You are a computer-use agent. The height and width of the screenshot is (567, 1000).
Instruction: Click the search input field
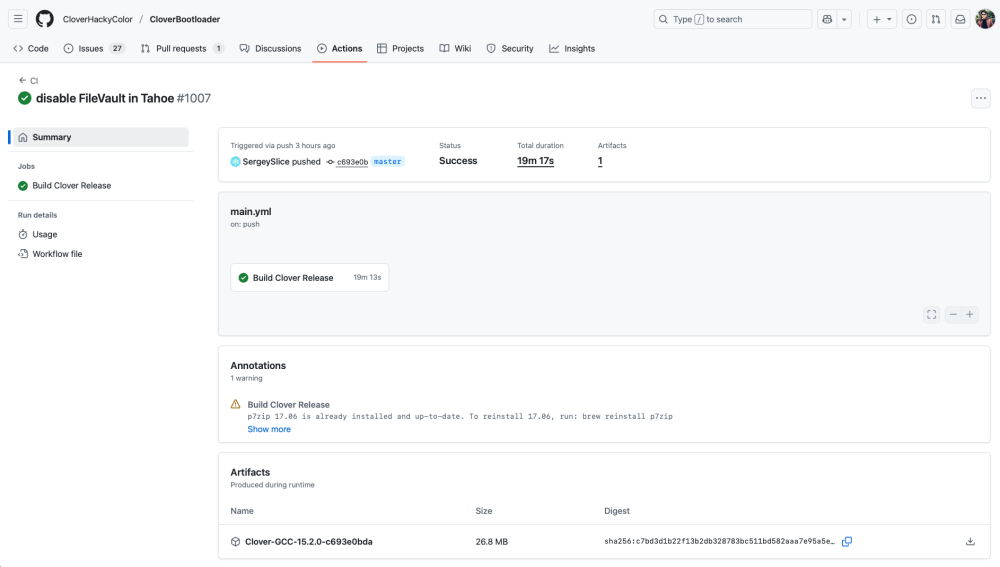point(733,19)
